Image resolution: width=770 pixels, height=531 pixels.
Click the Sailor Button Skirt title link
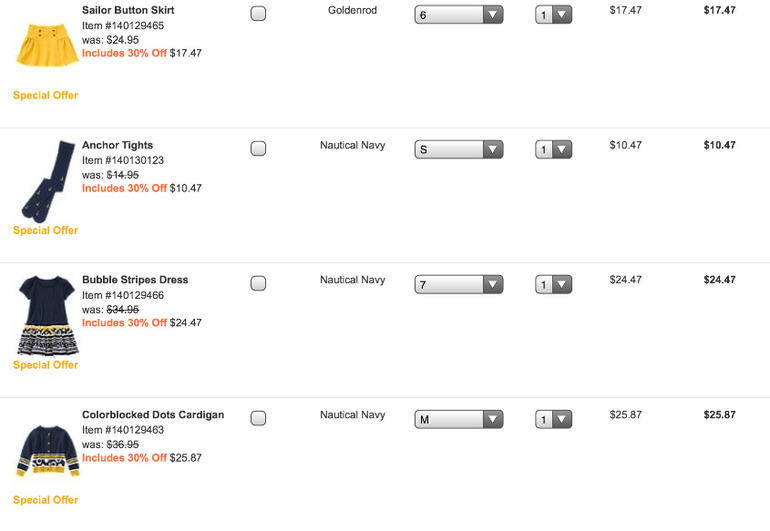click(128, 10)
